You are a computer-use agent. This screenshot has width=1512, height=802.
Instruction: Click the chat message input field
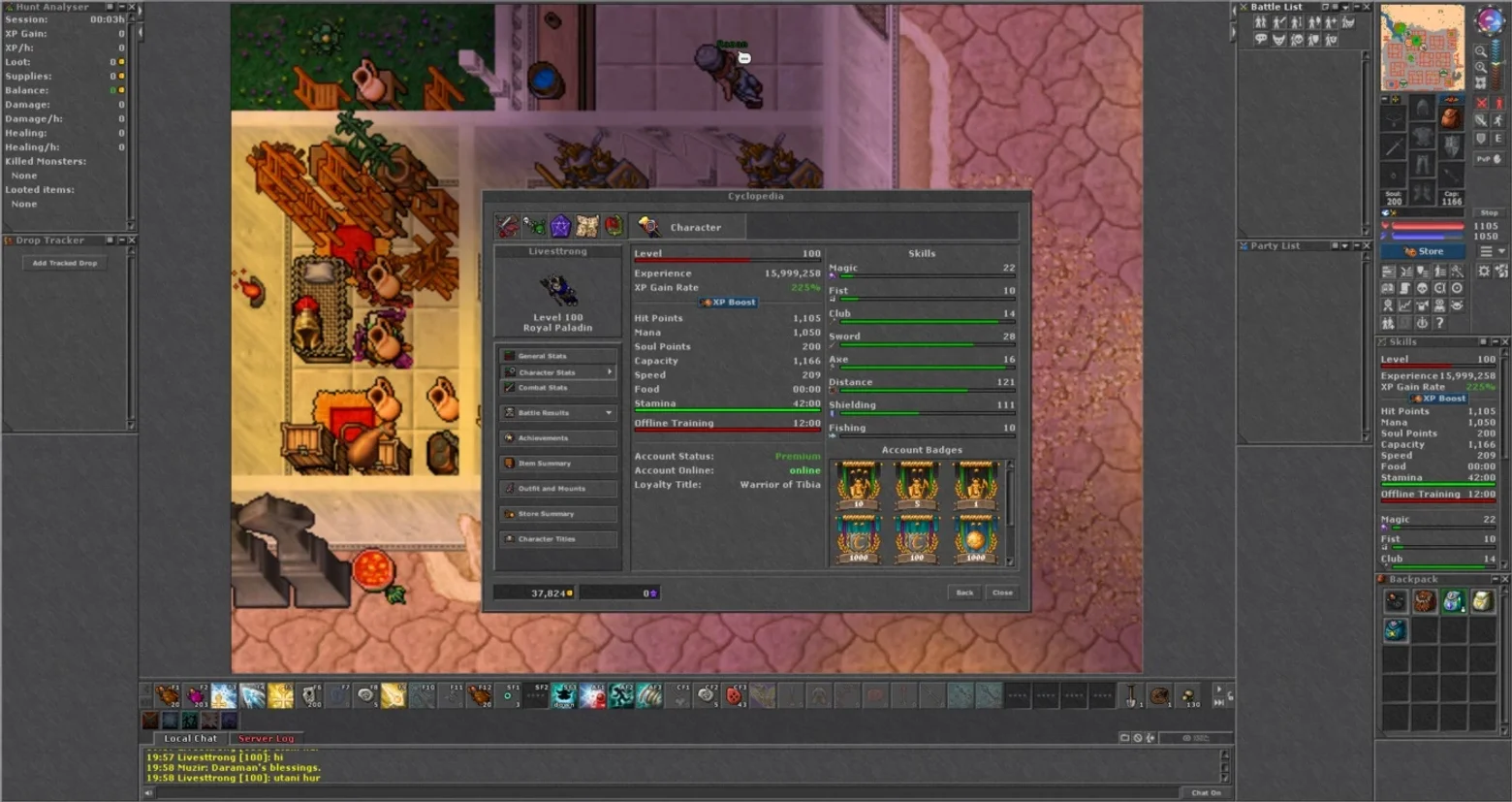point(669,793)
